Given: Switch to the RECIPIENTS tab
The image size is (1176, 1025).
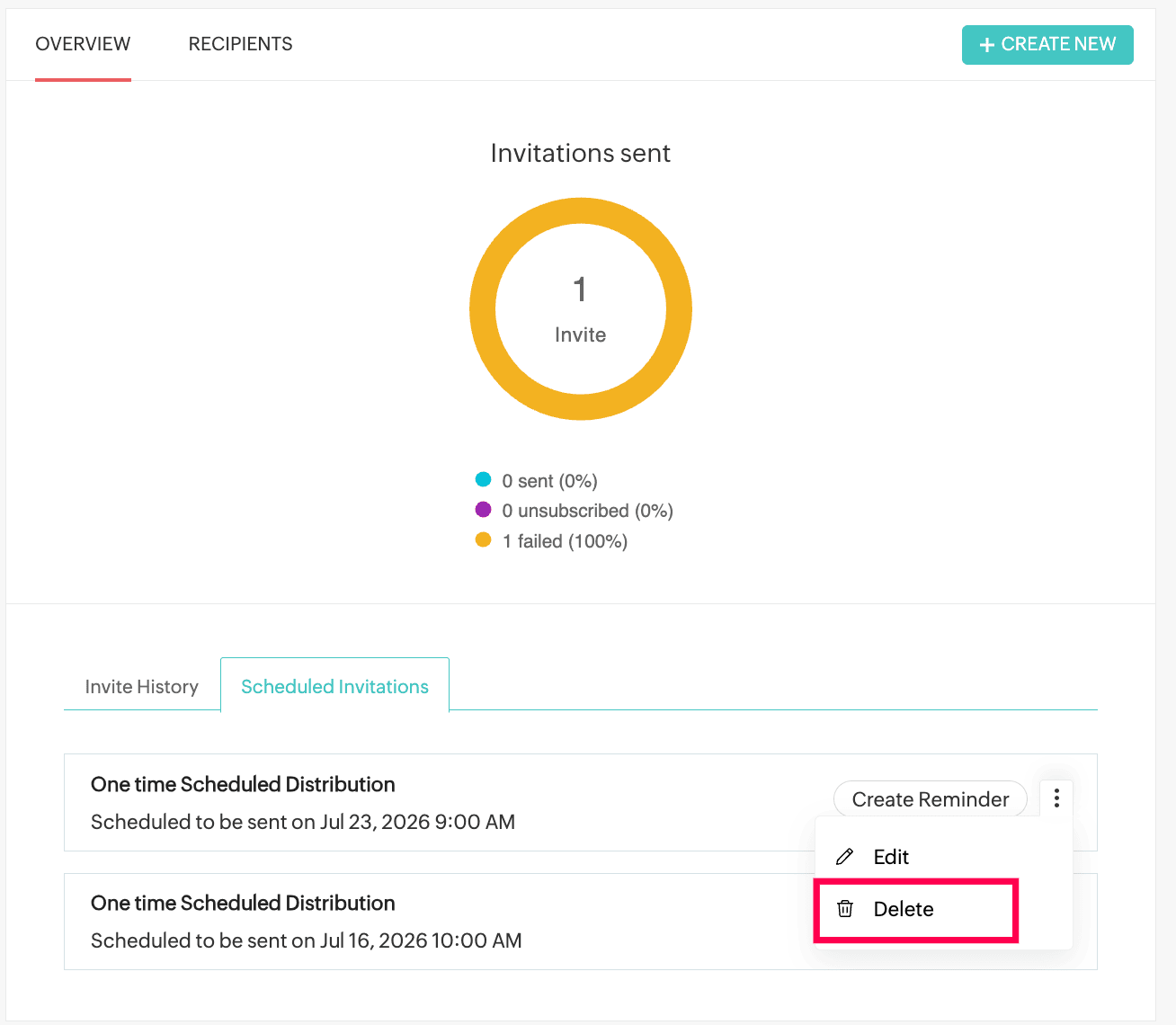Looking at the screenshot, I should (x=240, y=44).
